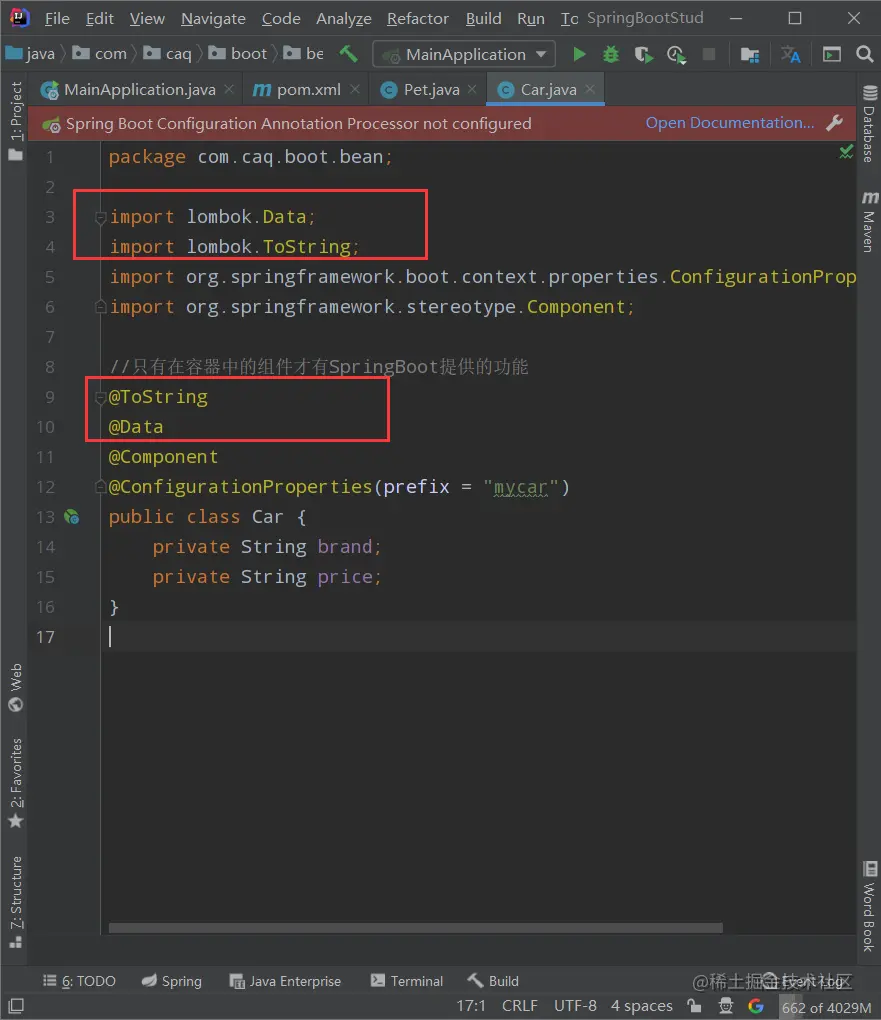Image resolution: width=881 pixels, height=1020 pixels.
Task: Click the Google icon in status bar
Action: [x=755, y=1006]
